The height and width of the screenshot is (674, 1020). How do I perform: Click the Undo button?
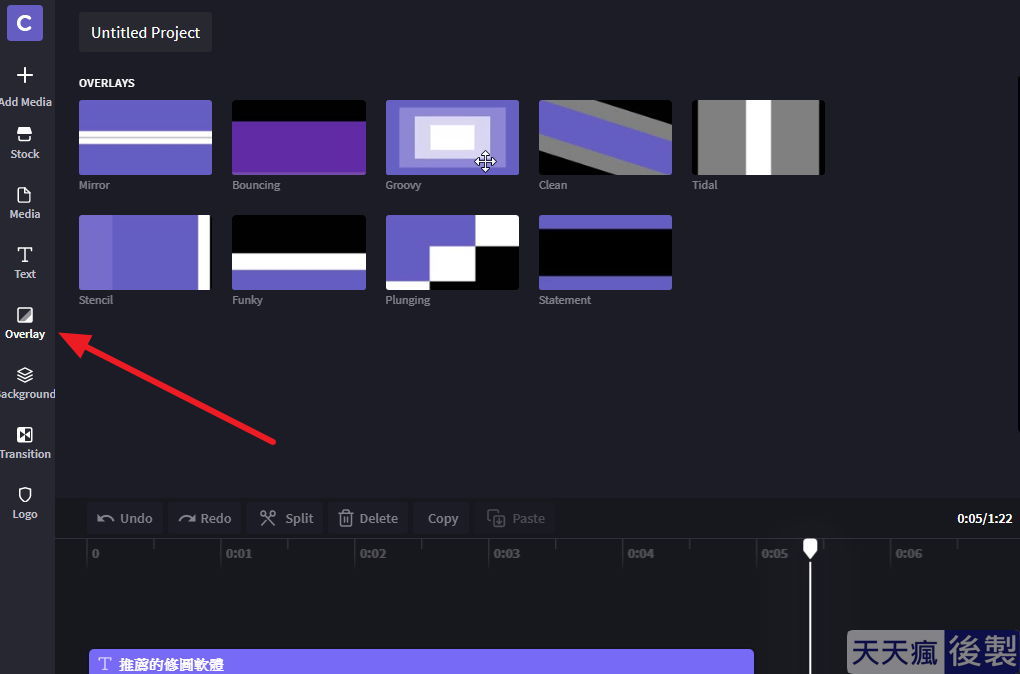[124, 519]
